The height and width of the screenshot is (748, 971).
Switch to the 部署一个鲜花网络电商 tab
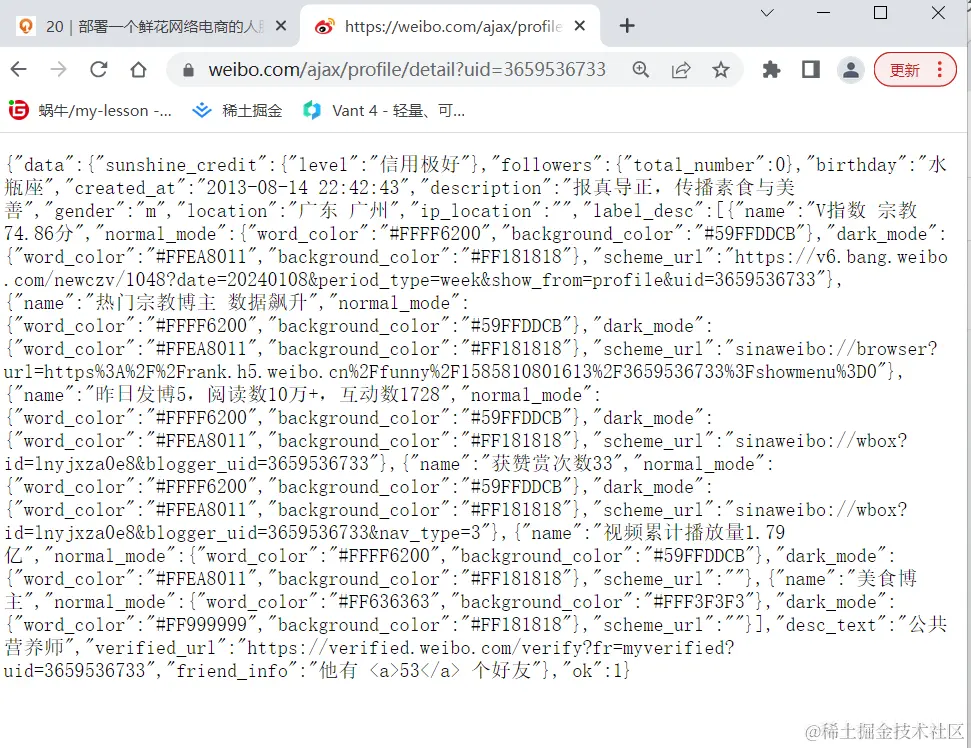click(150, 26)
